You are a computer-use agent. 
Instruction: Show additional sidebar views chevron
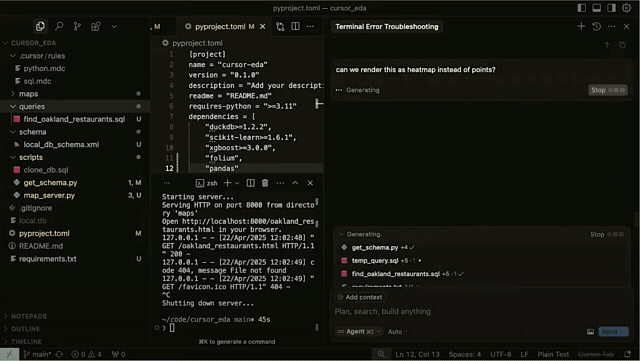[114, 27]
